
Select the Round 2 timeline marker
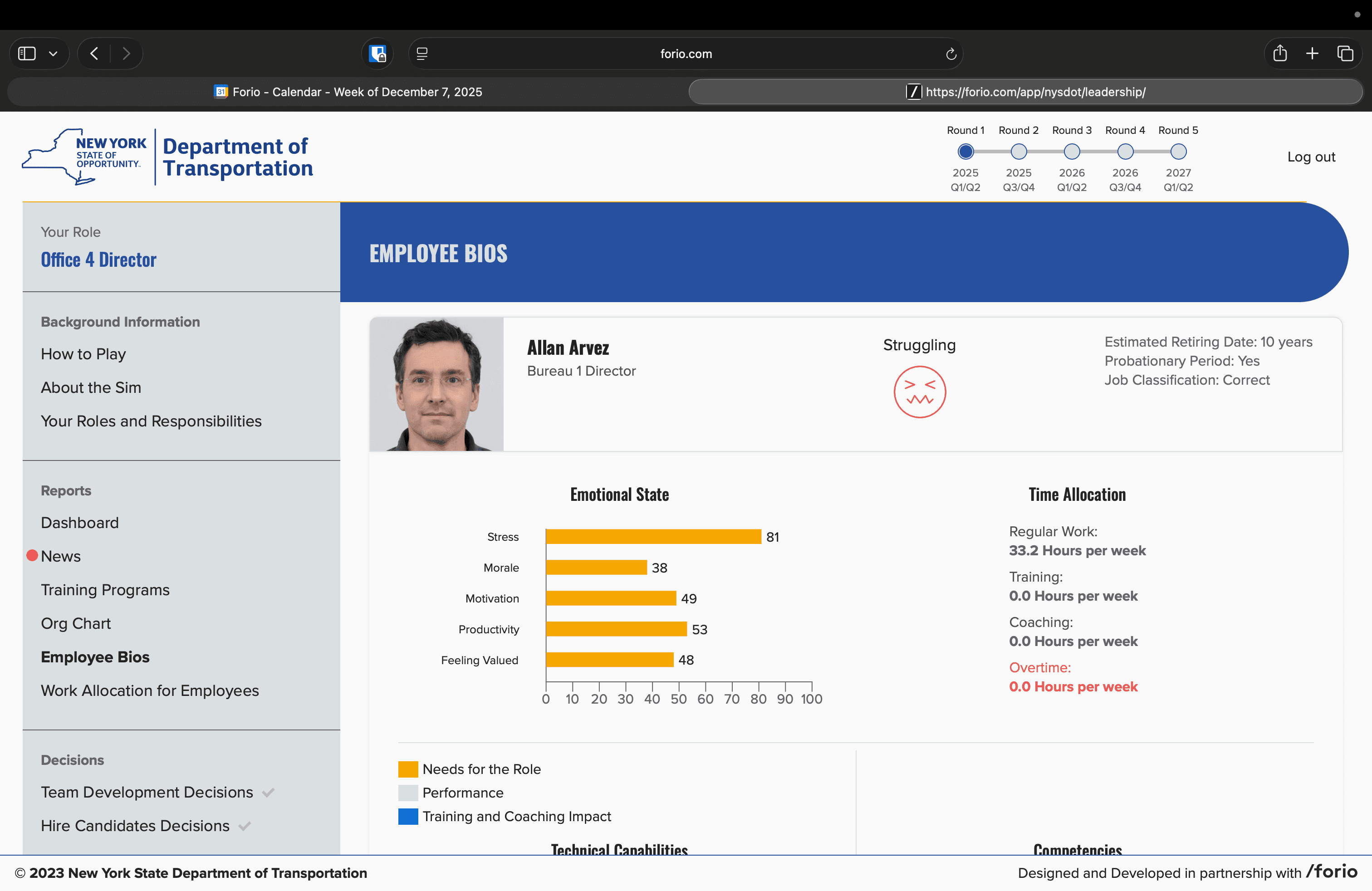pos(1019,152)
